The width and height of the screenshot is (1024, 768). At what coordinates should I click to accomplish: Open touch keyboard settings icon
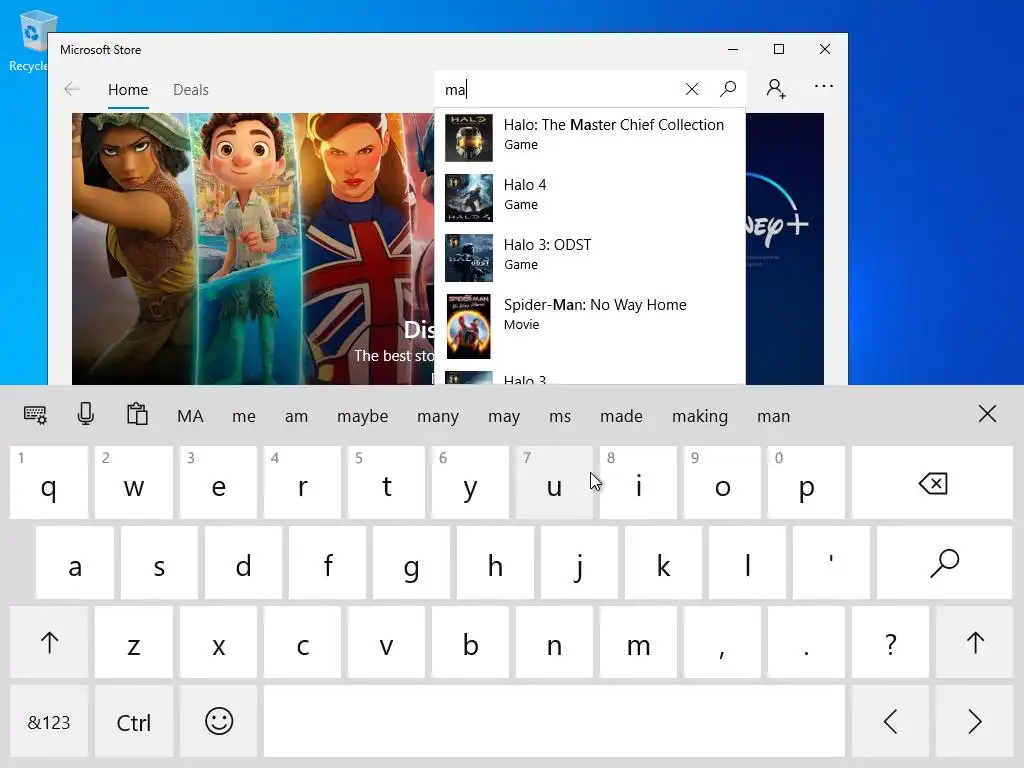pyautogui.click(x=35, y=415)
